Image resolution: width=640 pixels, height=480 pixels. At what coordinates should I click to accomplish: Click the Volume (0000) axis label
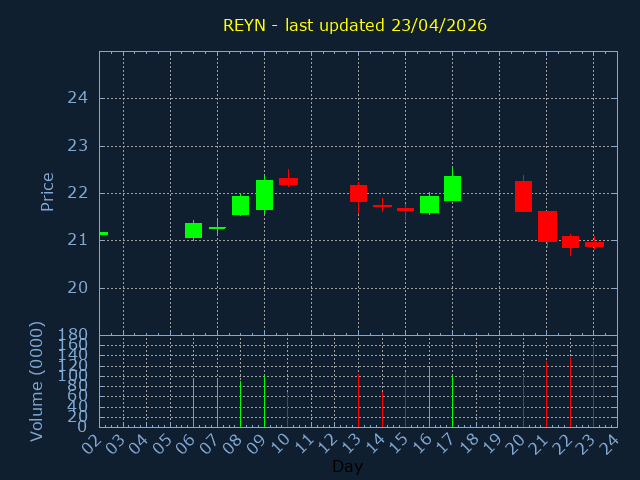point(37,380)
